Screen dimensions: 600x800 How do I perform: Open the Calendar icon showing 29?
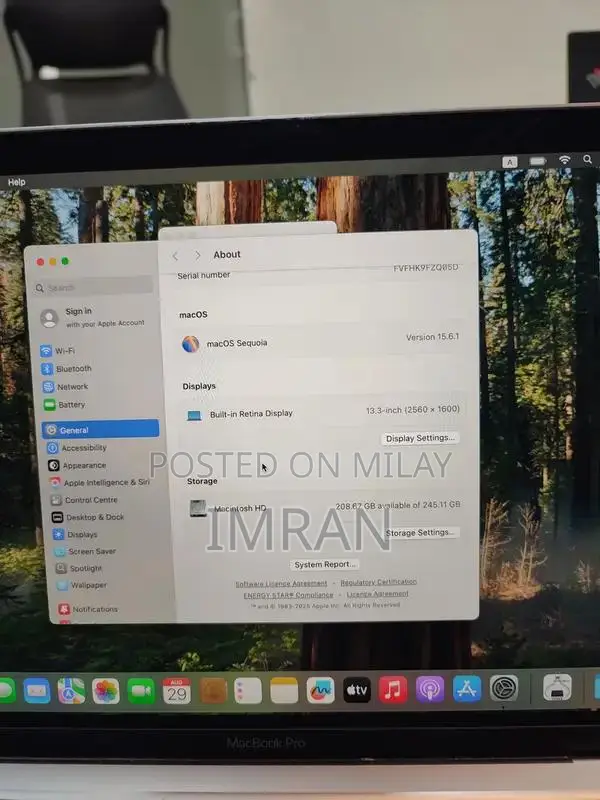pos(177,691)
